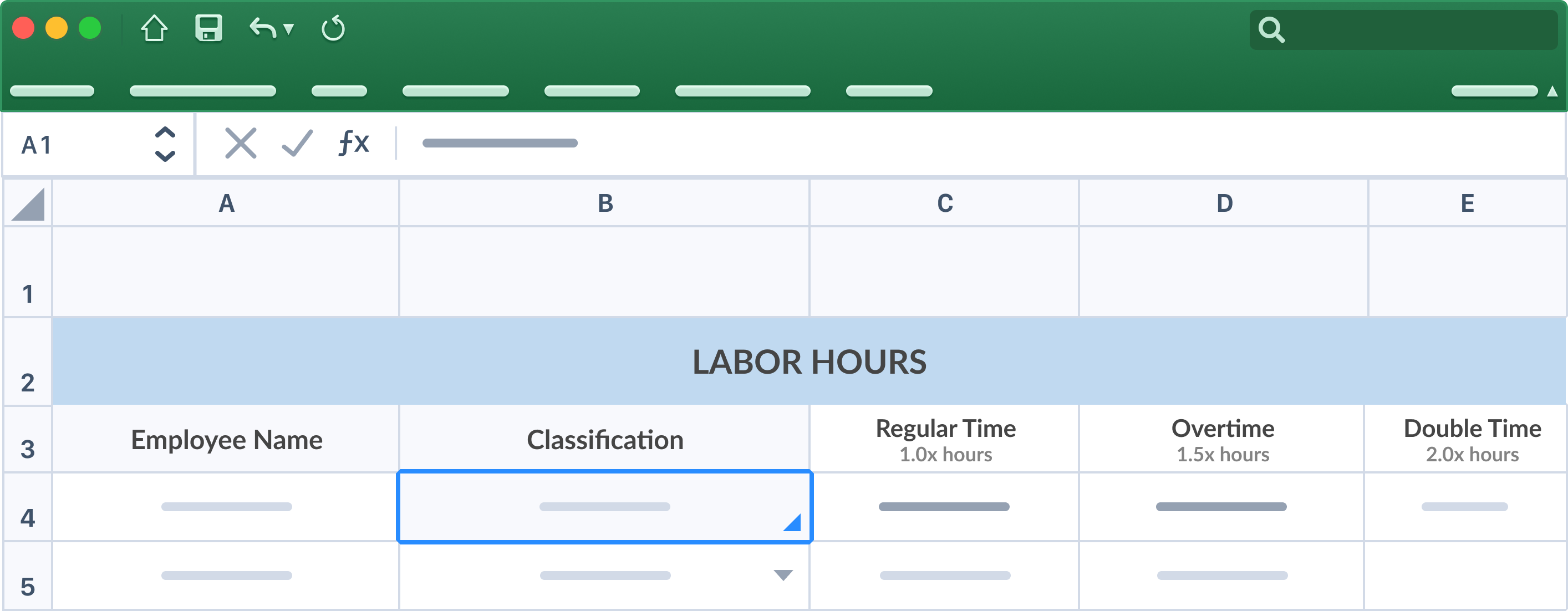Click the column B header
The width and height of the screenshot is (1568, 611).
tap(604, 203)
